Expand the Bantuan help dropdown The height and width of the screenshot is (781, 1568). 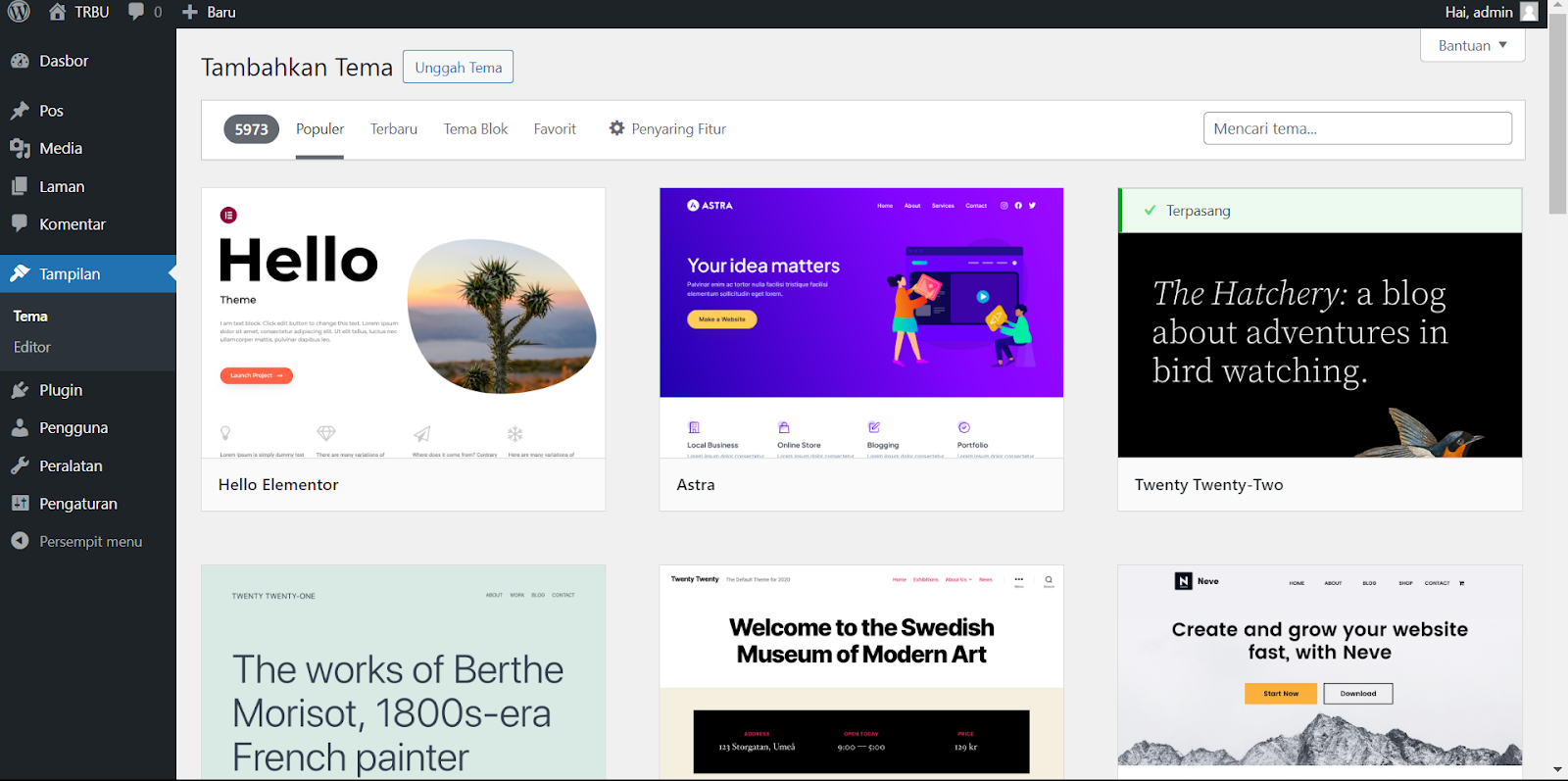[x=1472, y=45]
